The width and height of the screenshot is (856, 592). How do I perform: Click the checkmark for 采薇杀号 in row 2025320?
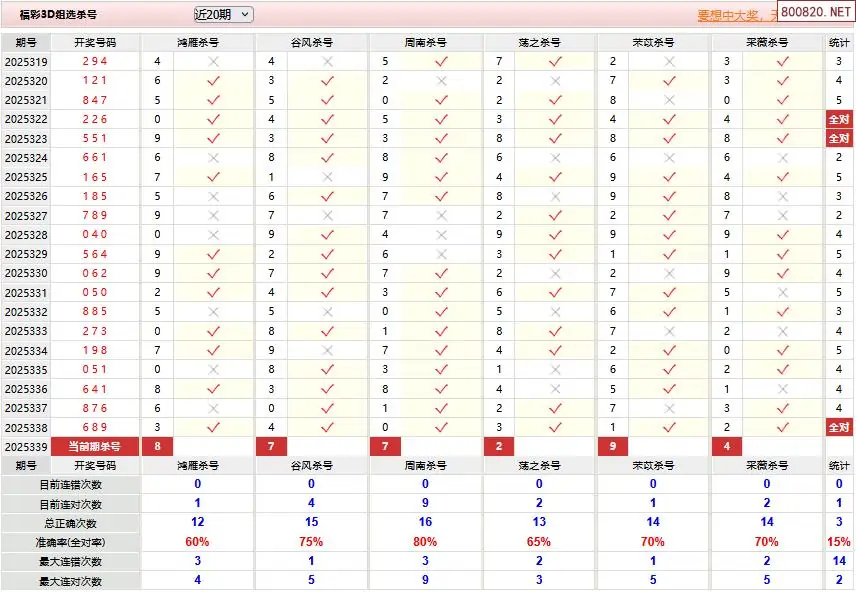[782, 80]
